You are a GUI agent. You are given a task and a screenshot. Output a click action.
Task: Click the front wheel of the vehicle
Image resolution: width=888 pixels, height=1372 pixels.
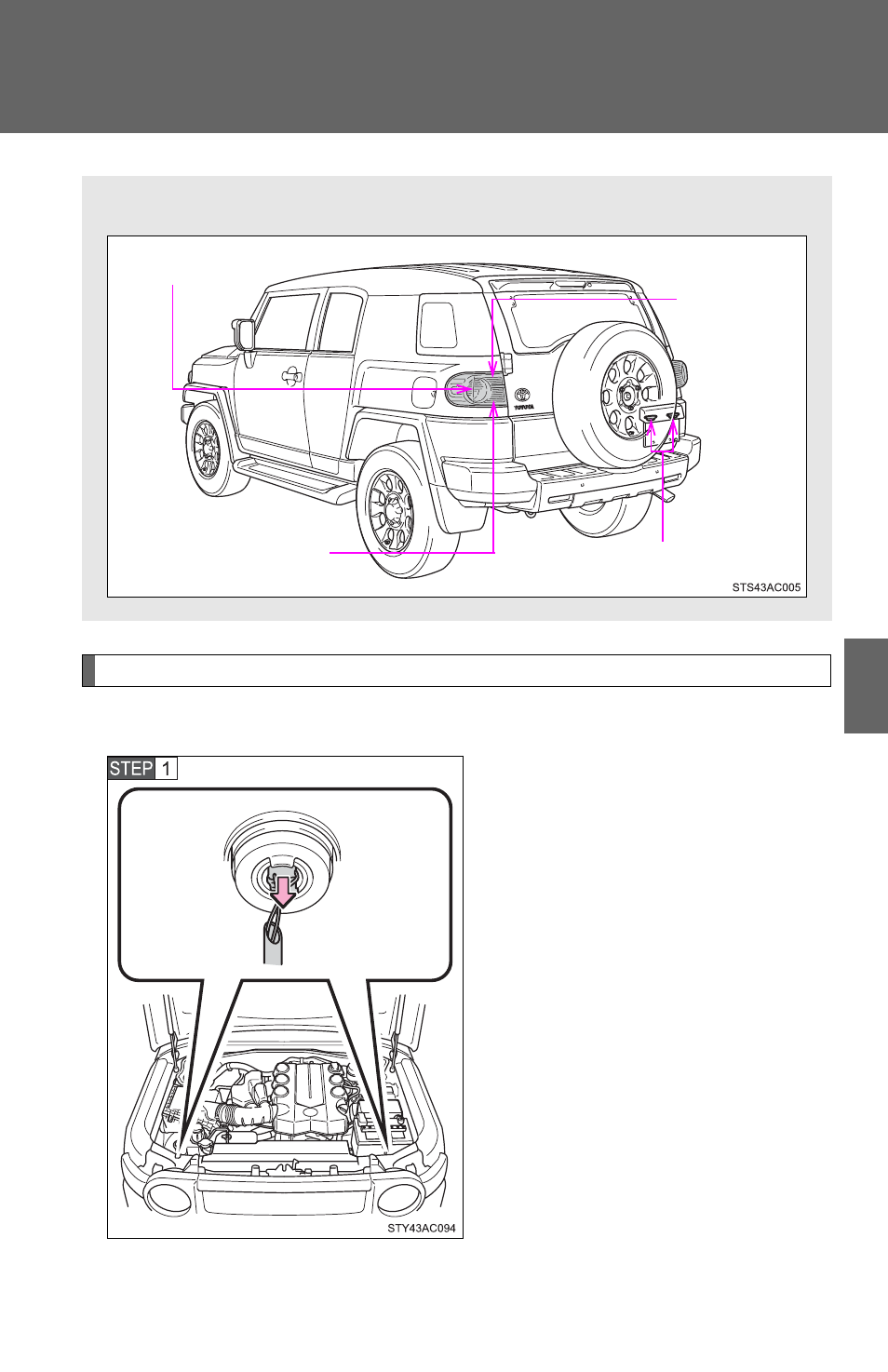(x=209, y=449)
